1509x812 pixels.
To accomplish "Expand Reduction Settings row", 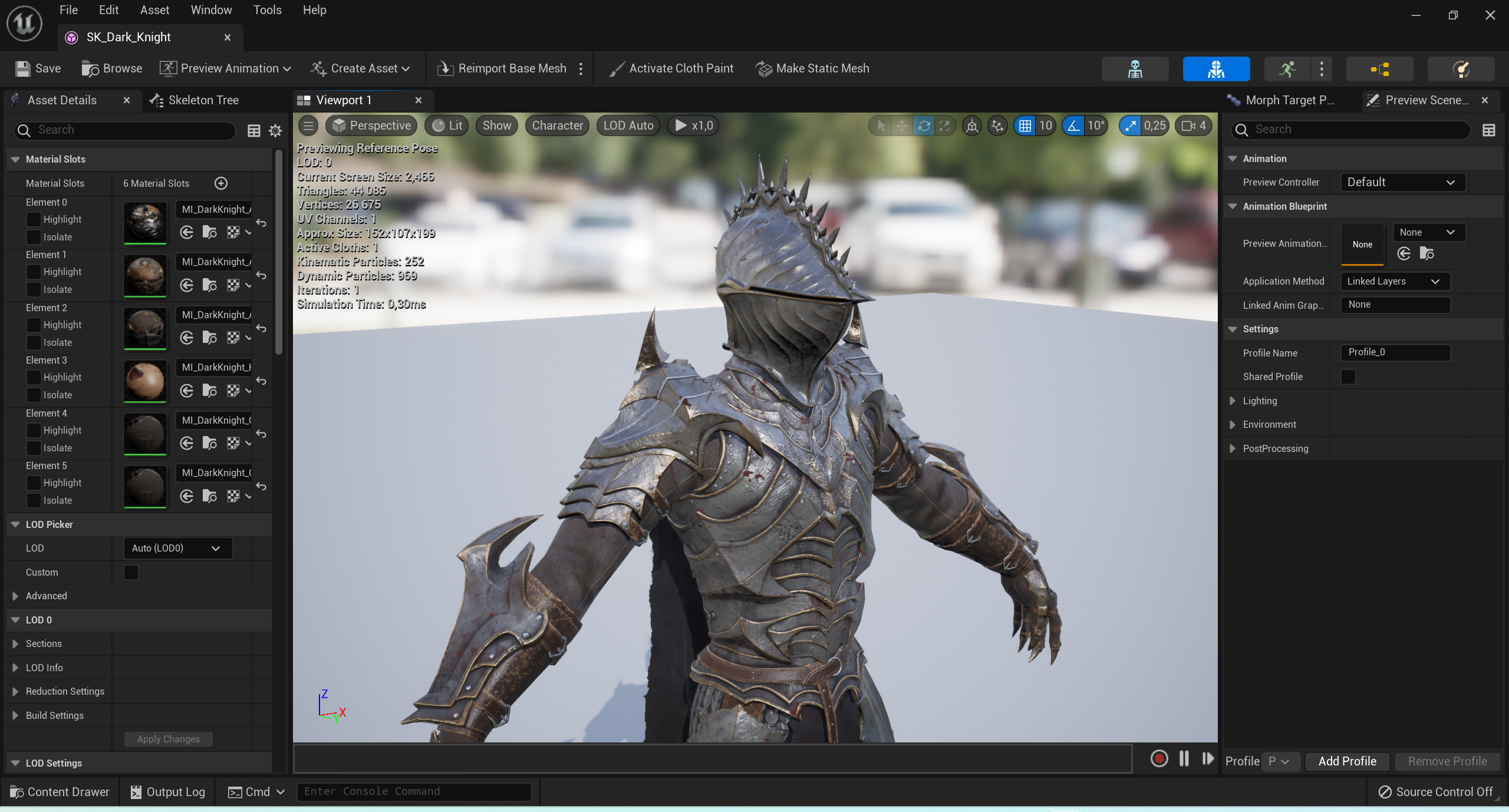I will pos(15,691).
